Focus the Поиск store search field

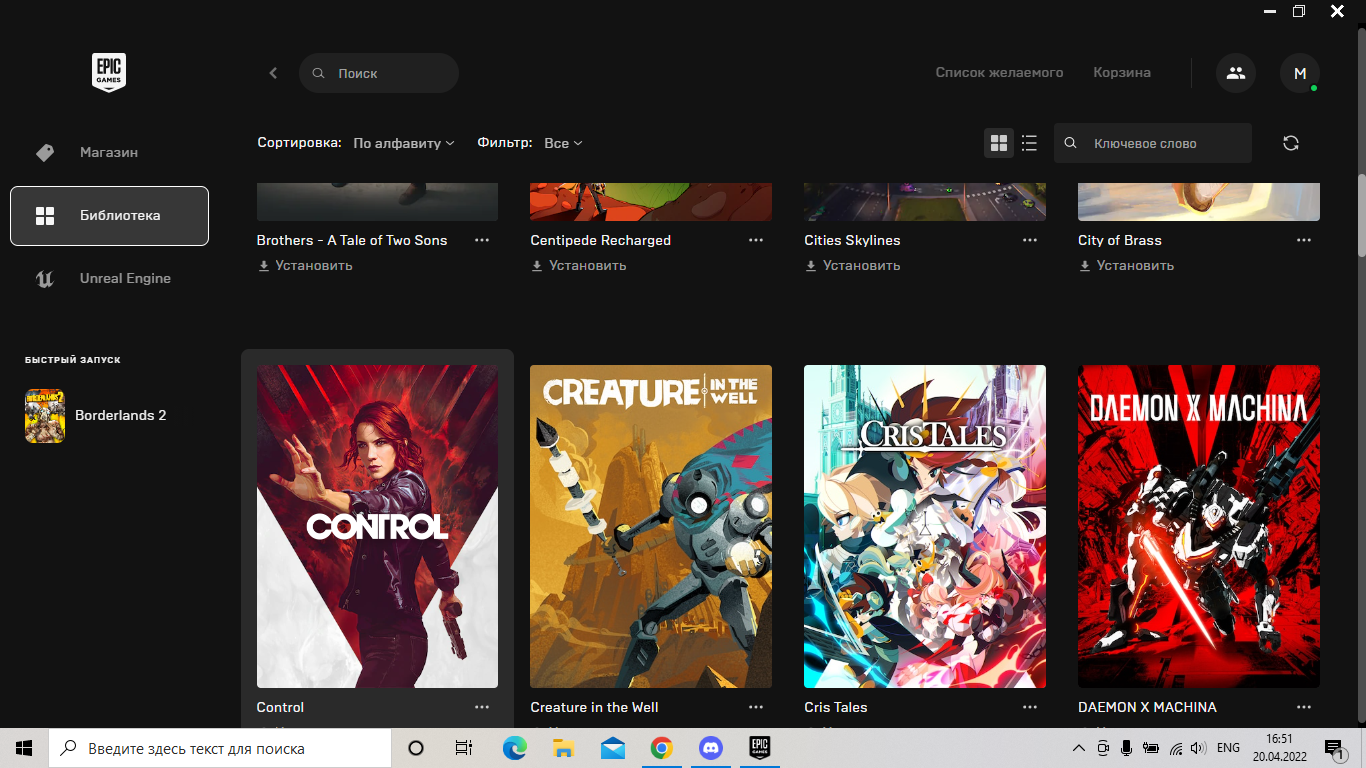(379, 73)
